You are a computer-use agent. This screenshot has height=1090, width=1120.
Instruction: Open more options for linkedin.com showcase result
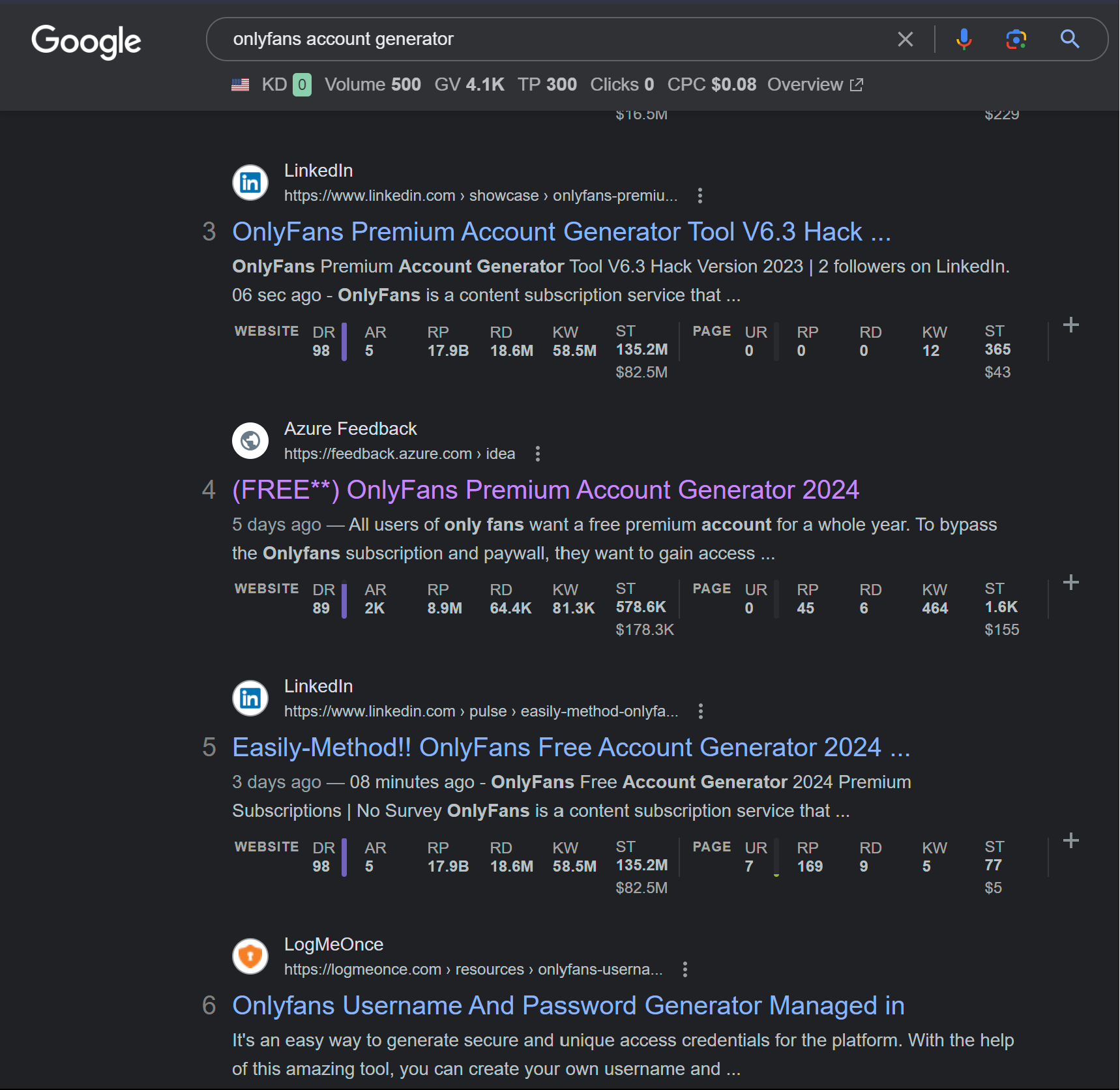pyautogui.click(x=700, y=196)
